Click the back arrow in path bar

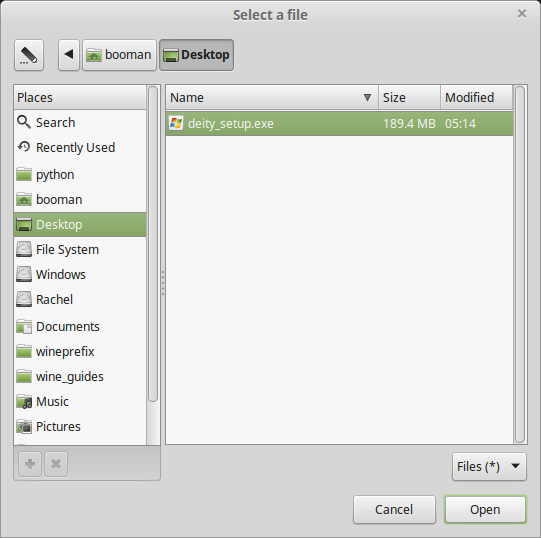[69, 55]
